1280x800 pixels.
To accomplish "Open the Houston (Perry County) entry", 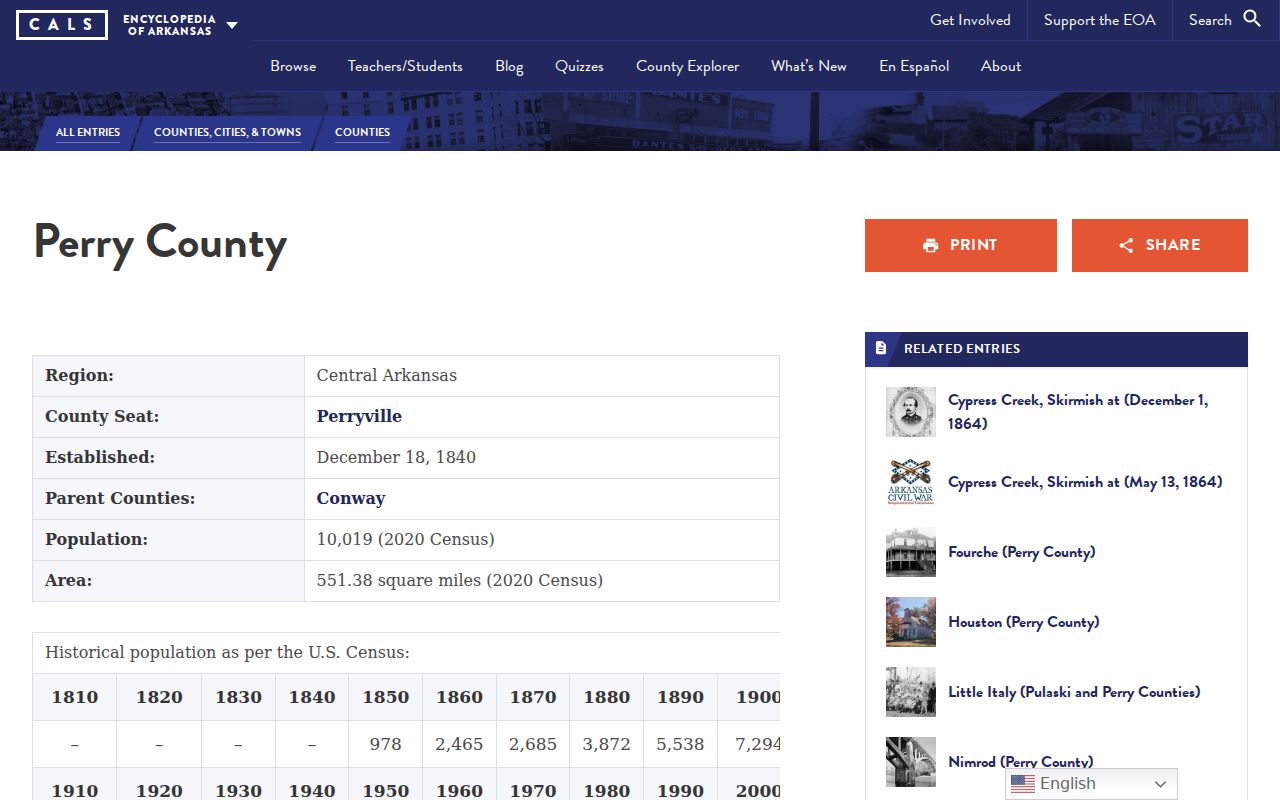I will click(1024, 622).
